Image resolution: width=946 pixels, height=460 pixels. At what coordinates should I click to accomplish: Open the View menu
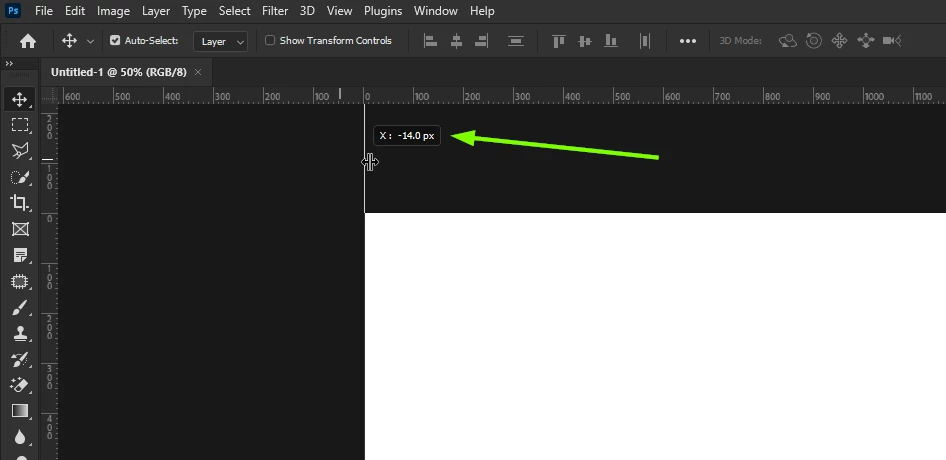(x=340, y=11)
